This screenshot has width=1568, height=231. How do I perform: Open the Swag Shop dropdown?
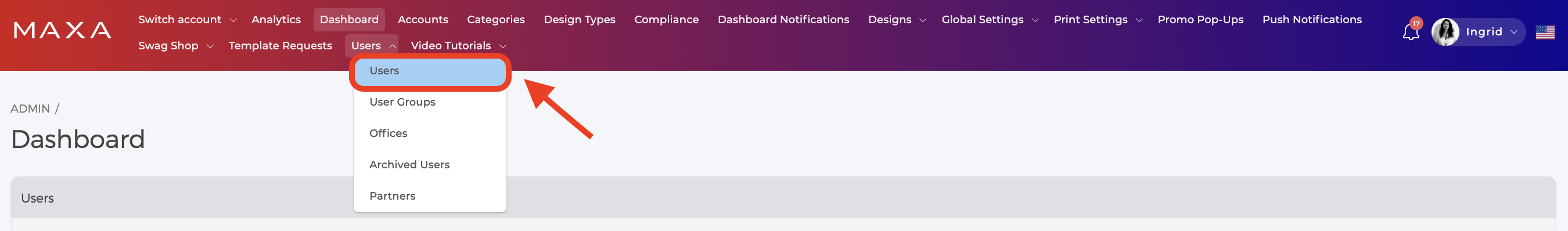tap(175, 46)
